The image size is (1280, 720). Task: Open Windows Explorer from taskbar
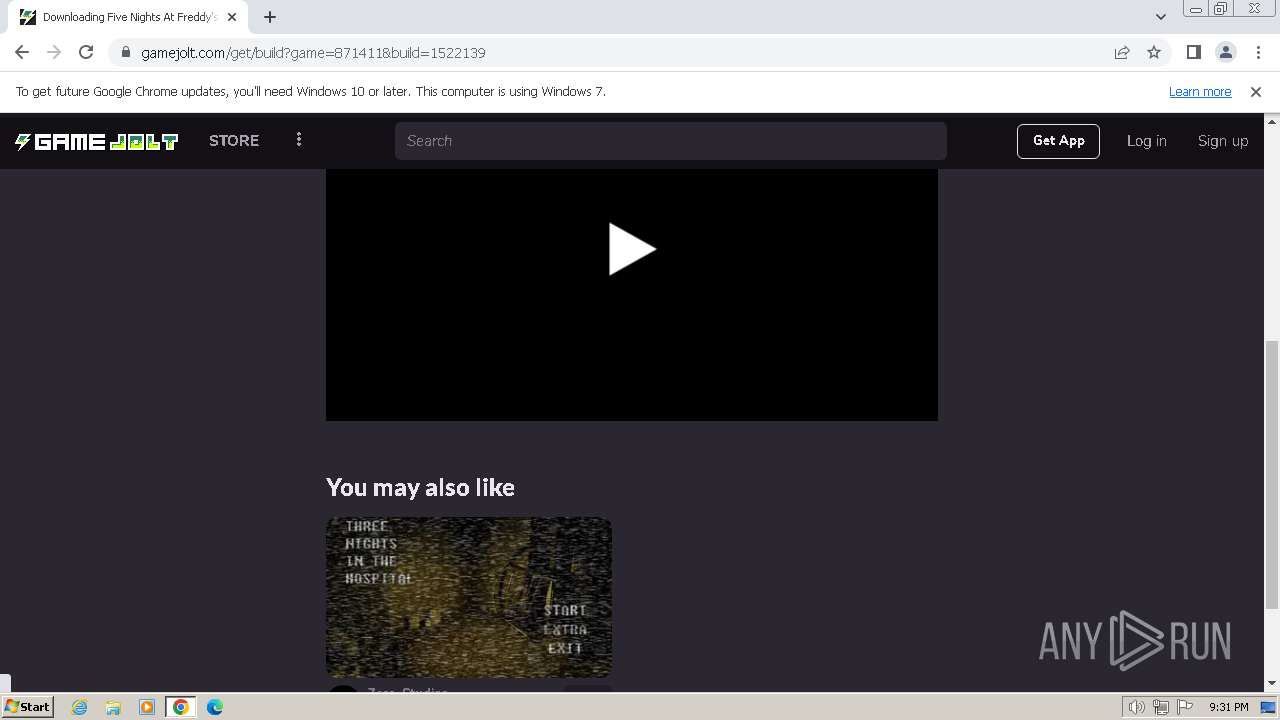click(x=113, y=707)
